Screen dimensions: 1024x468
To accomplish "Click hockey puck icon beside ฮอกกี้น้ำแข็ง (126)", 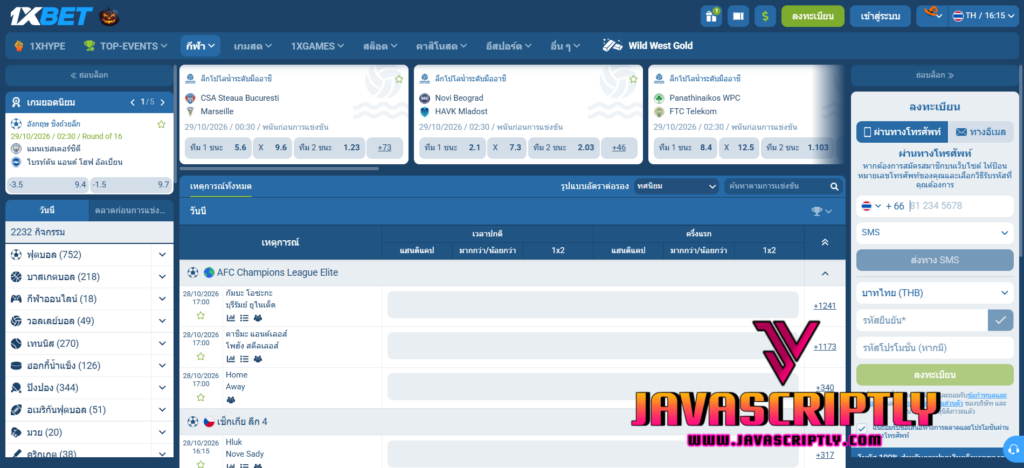I will click(x=16, y=366).
